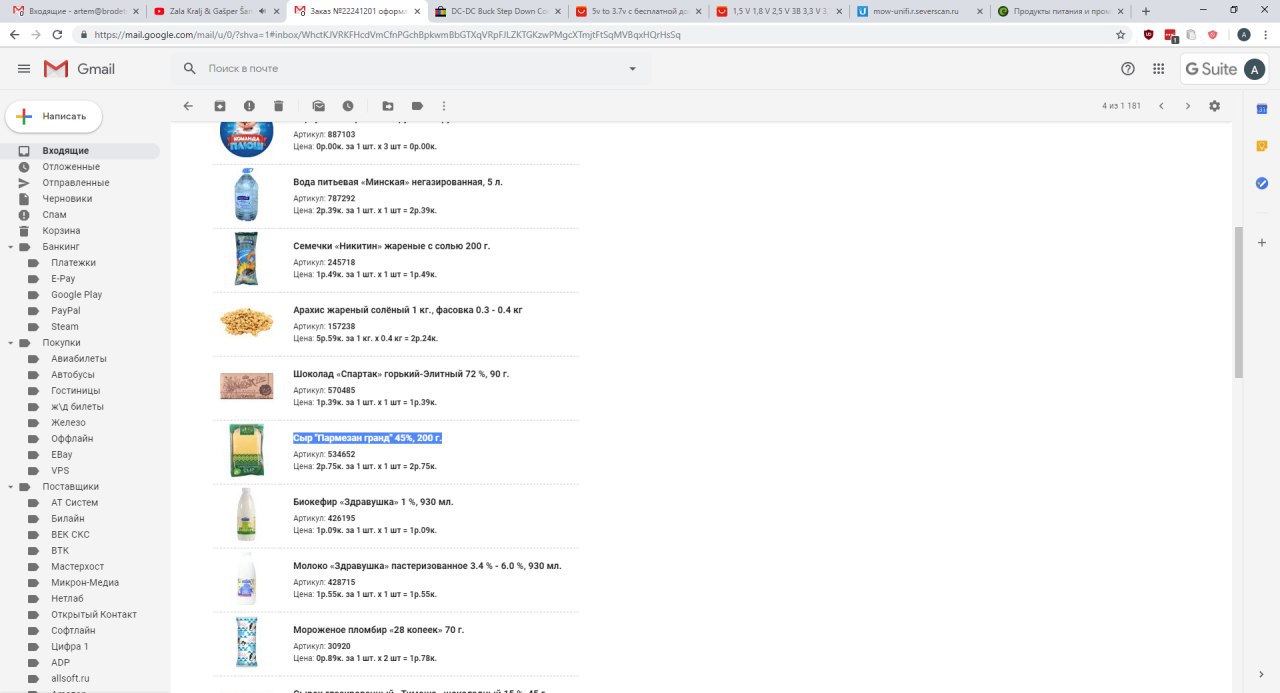Go to the older email arrow

(x=1188, y=106)
